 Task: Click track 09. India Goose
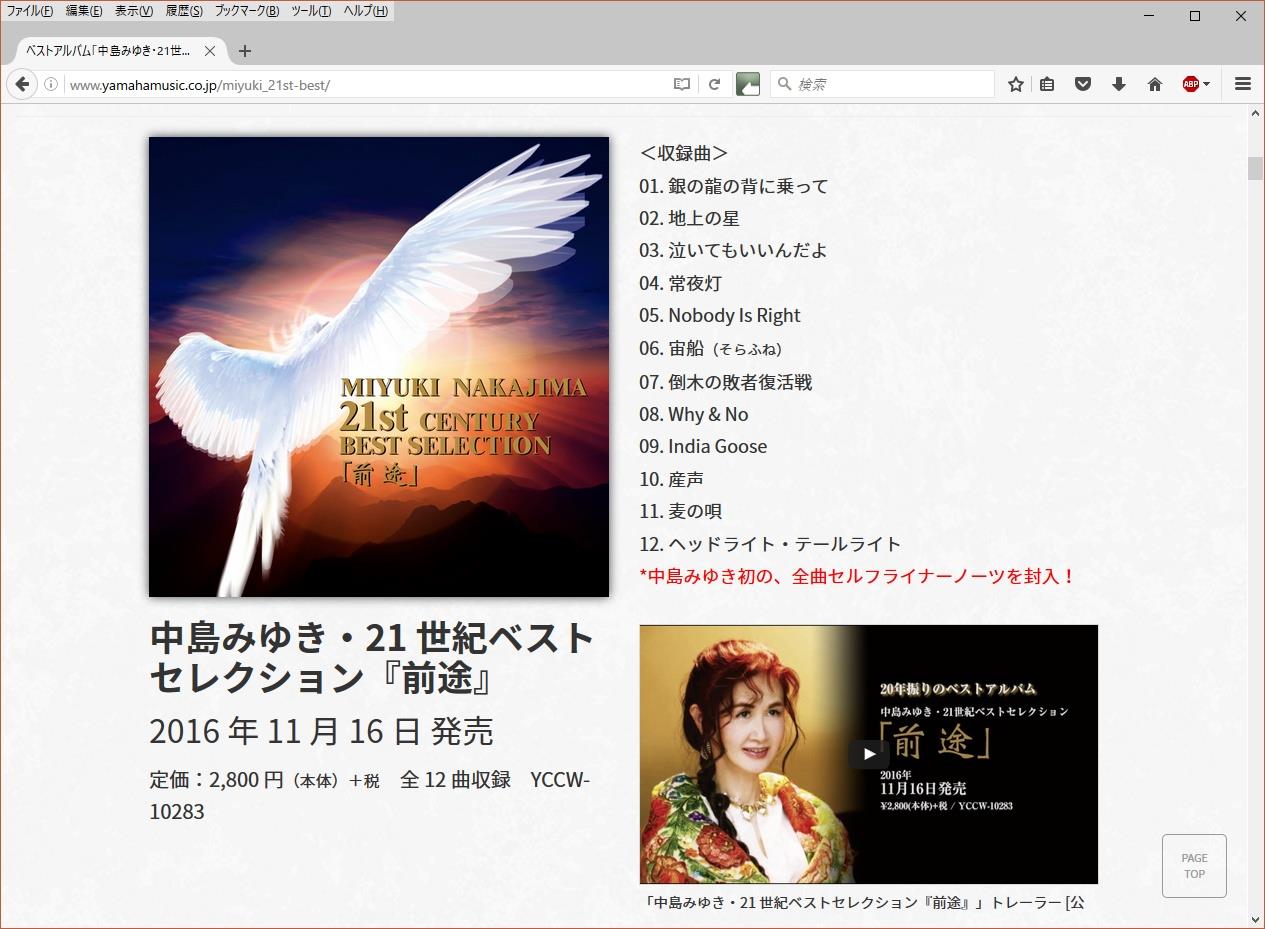coord(703,446)
